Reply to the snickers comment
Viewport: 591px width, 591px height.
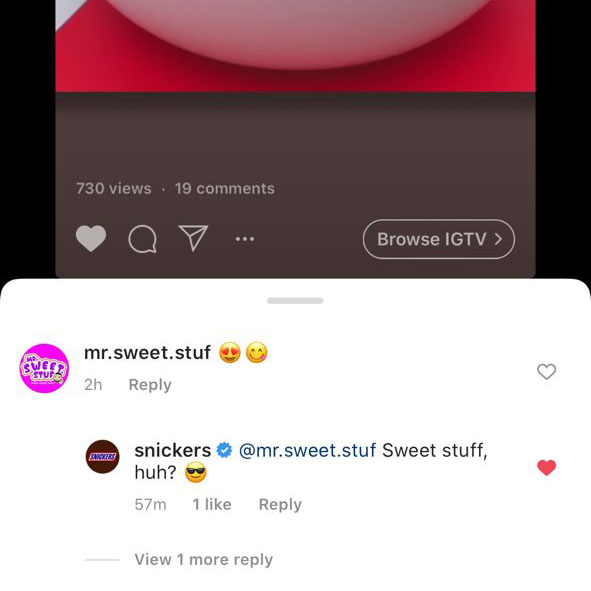[280, 504]
